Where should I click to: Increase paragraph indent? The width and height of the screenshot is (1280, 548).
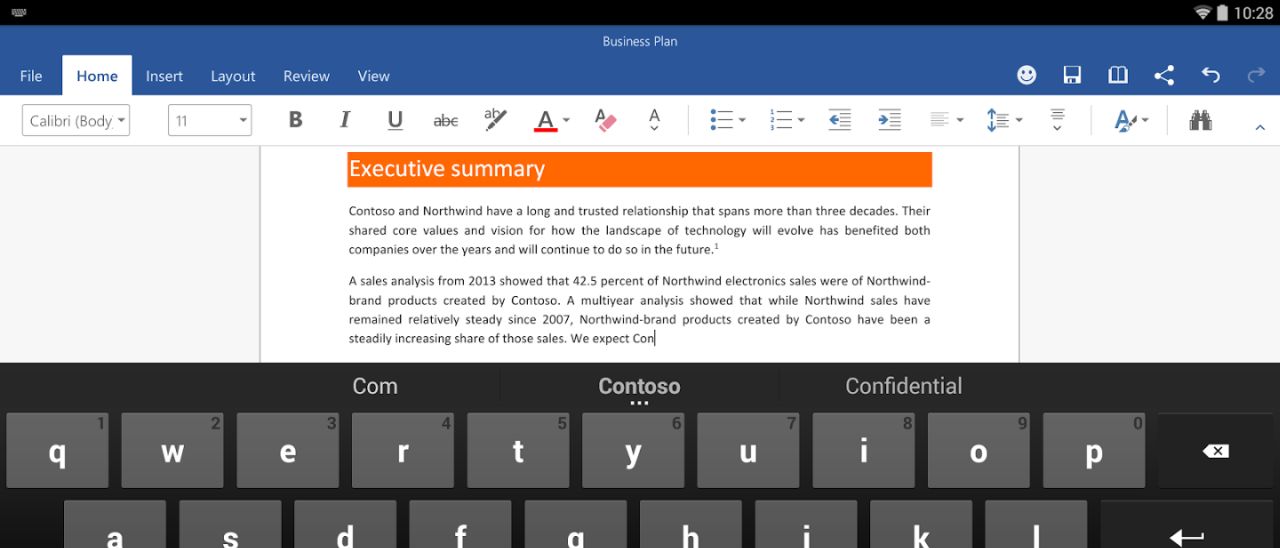(889, 120)
